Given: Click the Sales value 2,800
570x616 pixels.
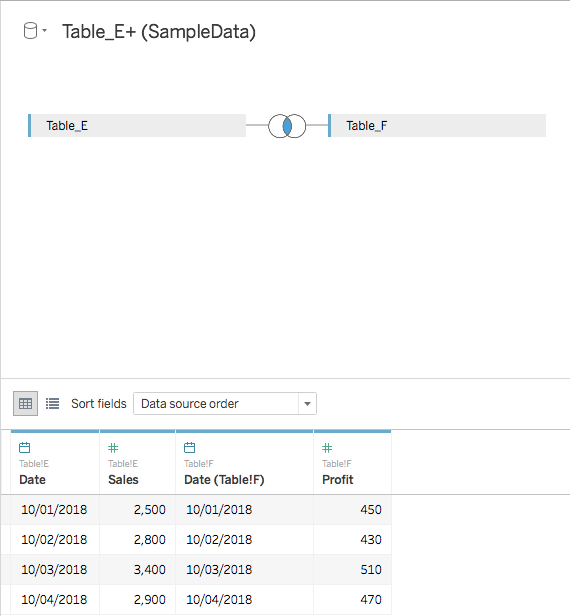Looking at the screenshot, I should pyautogui.click(x=150, y=539).
